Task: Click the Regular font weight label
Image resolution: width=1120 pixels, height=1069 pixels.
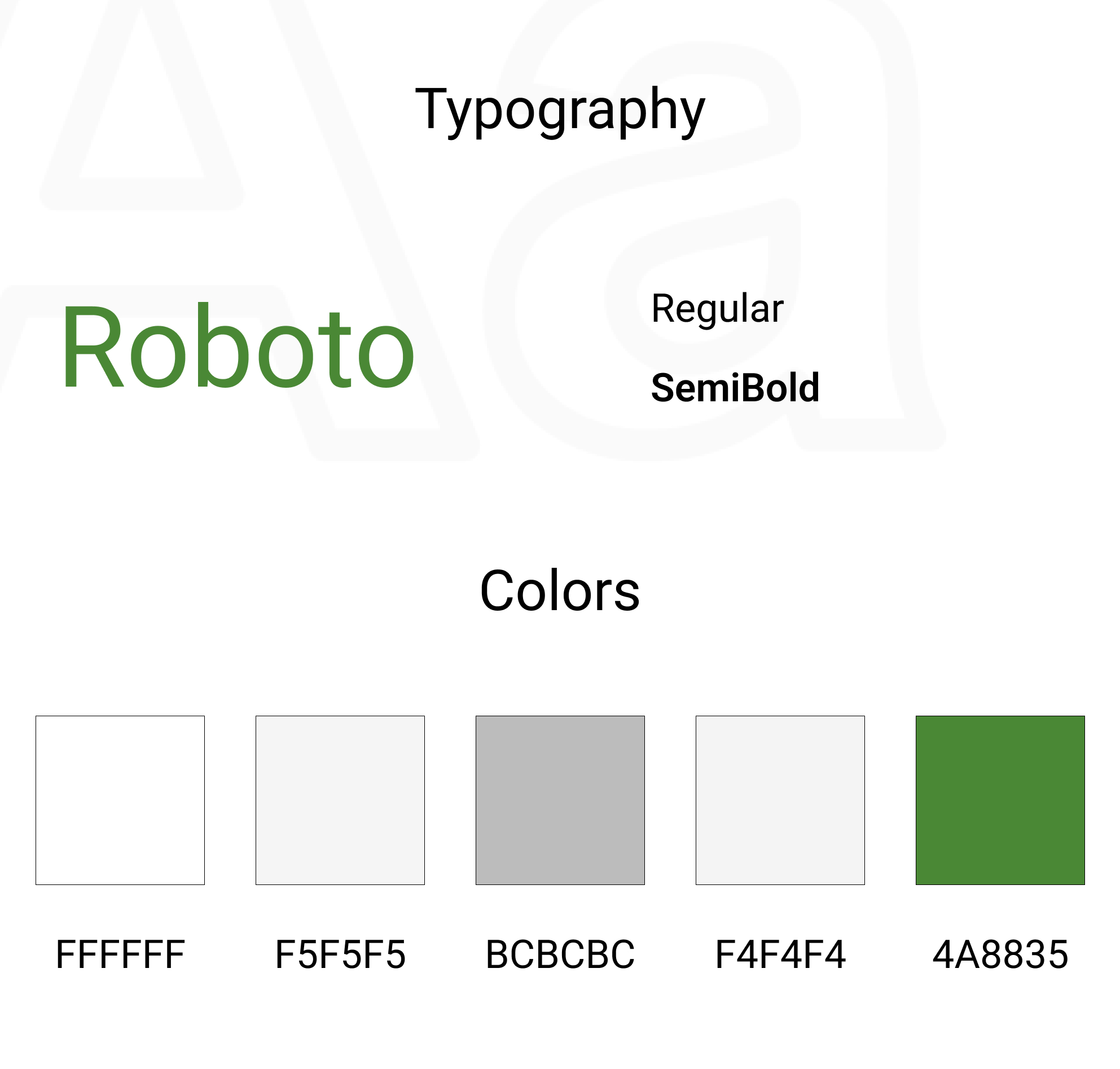Action: point(717,308)
